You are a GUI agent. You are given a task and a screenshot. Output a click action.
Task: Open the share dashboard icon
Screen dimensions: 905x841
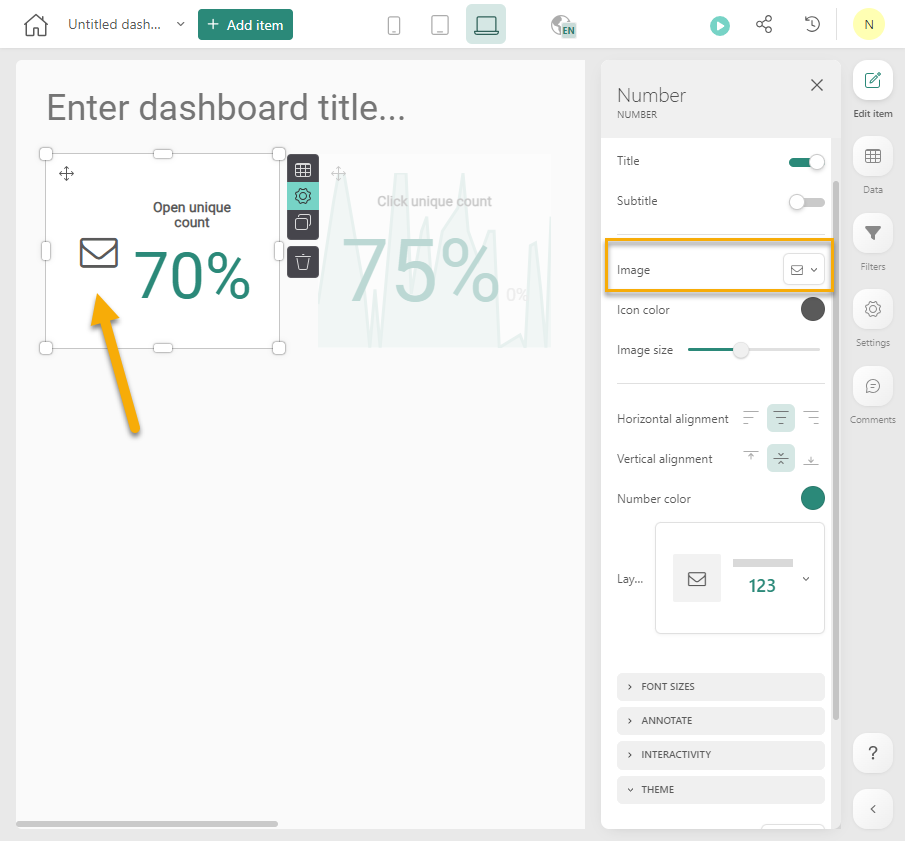[764, 25]
